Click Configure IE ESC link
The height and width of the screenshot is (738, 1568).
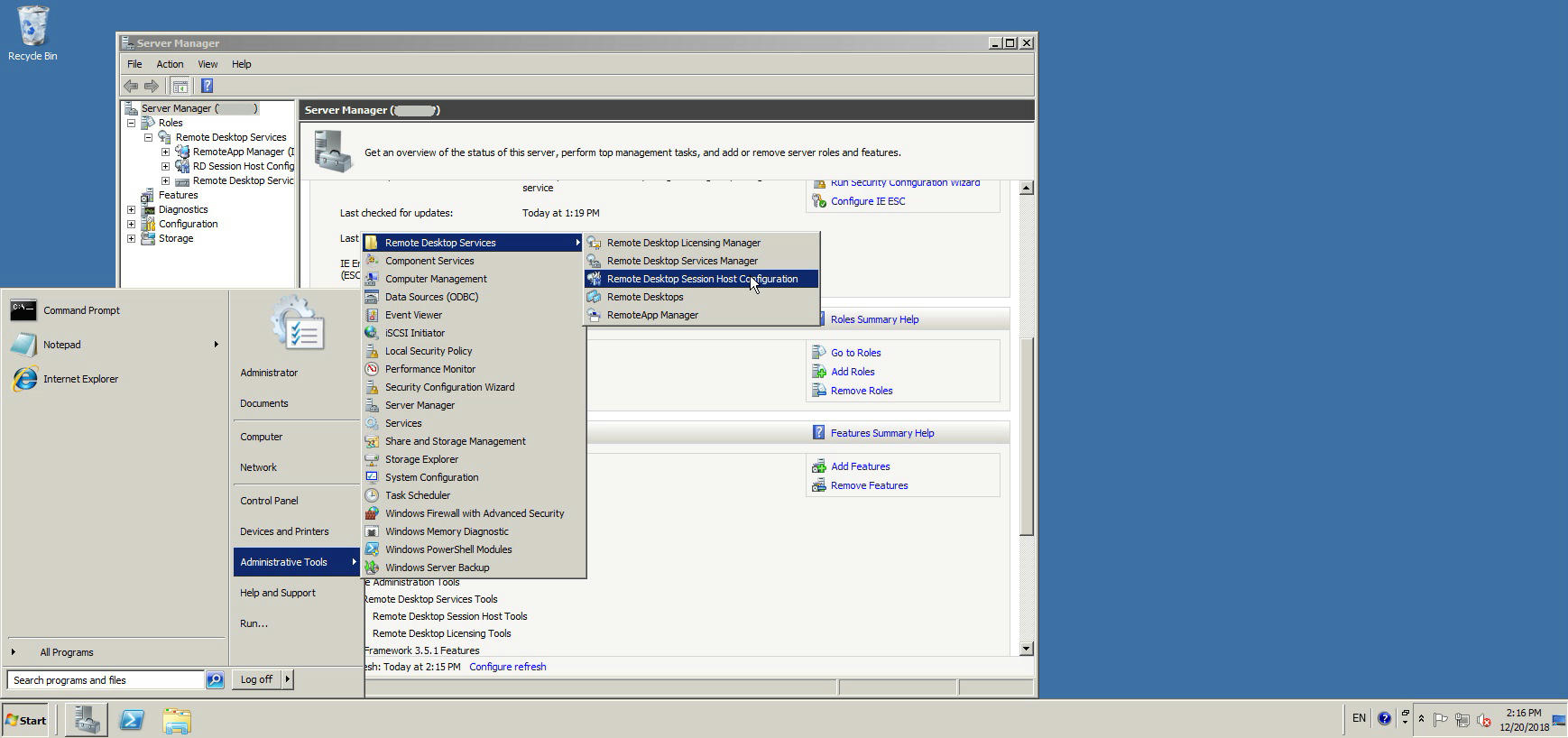[x=868, y=201]
